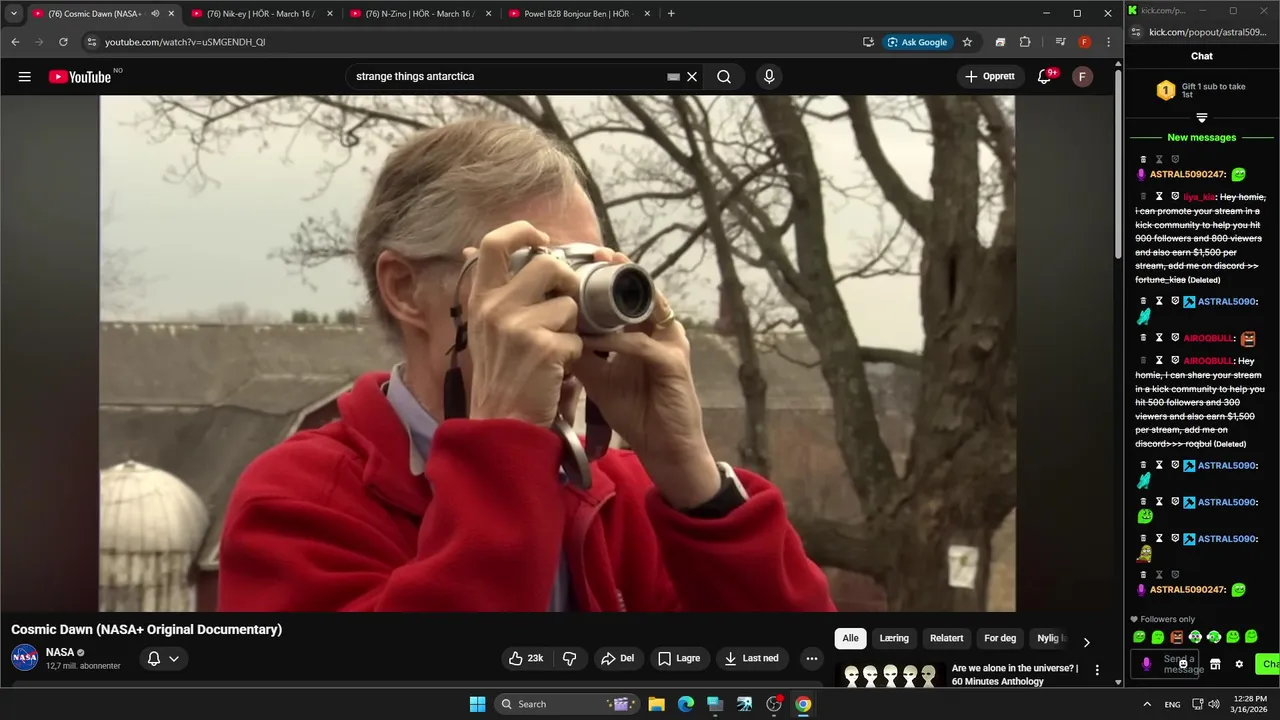Click the Opprett create button
The width and height of the screenshot is (1280, 720).
[x=990, y=77]
